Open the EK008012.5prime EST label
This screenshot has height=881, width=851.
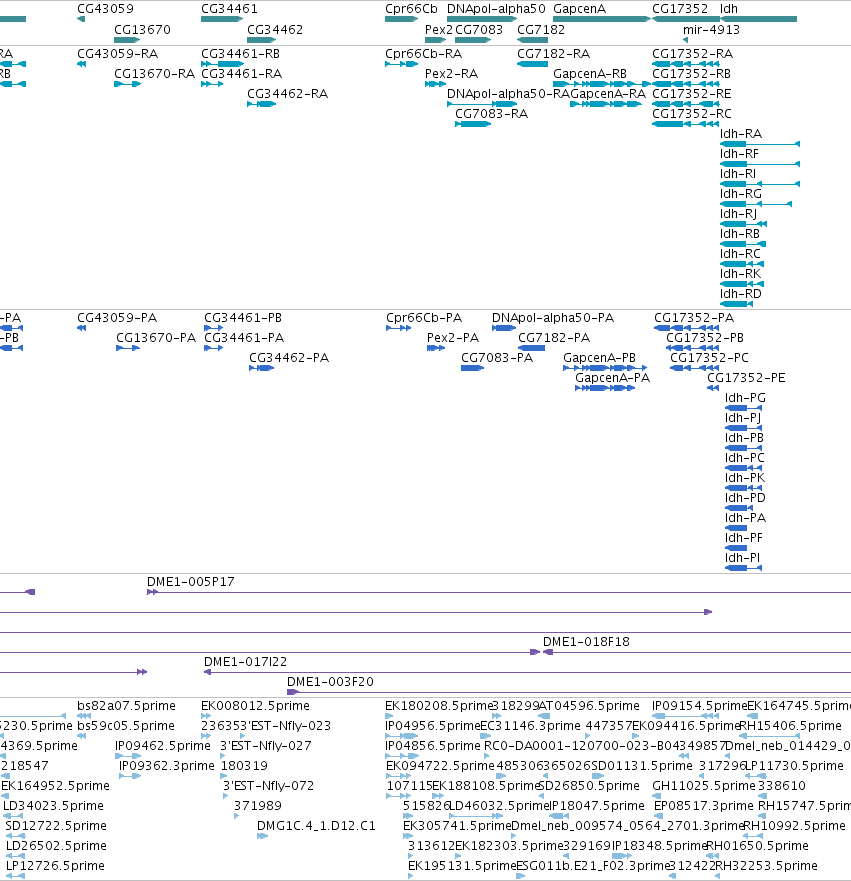pos(256,706)
